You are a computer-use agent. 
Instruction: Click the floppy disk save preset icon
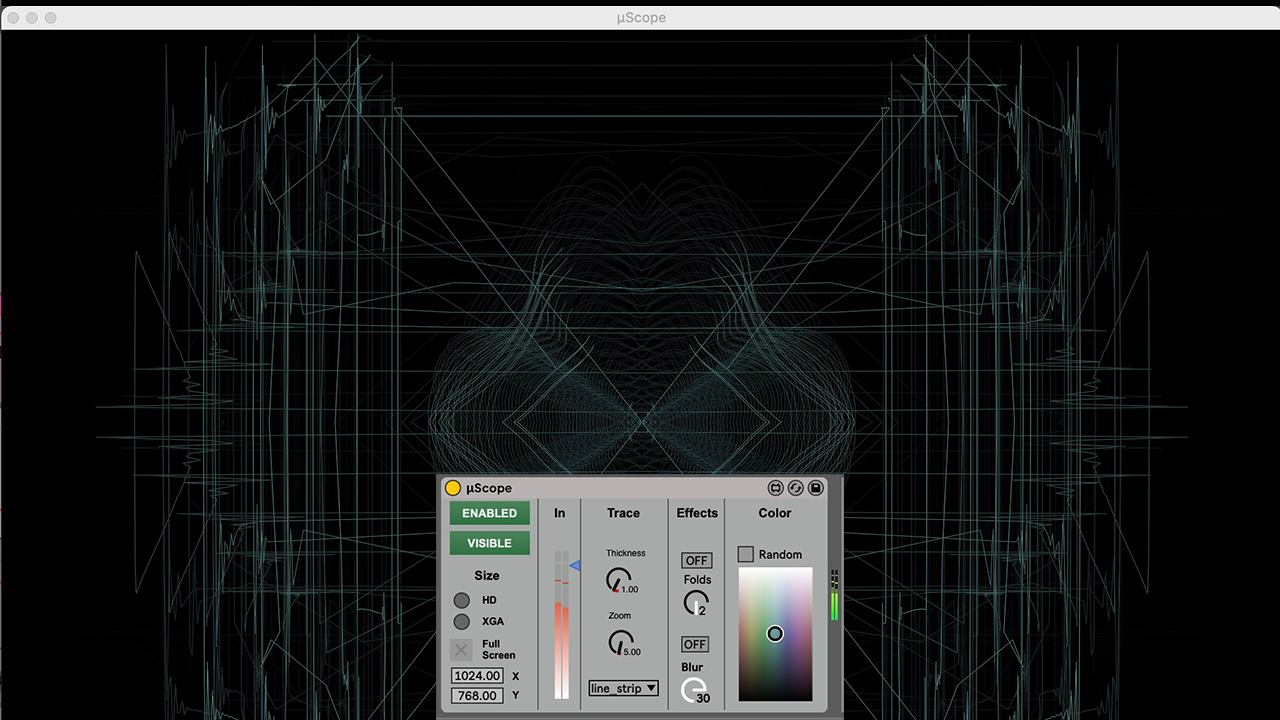point(816,488)
